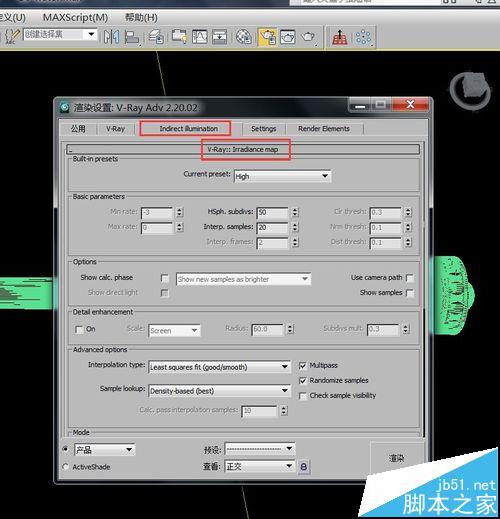Select the ActiveShade radio button
Image resolution: width=500 pixels, height=519 pixels.
(x=66, y=467)
